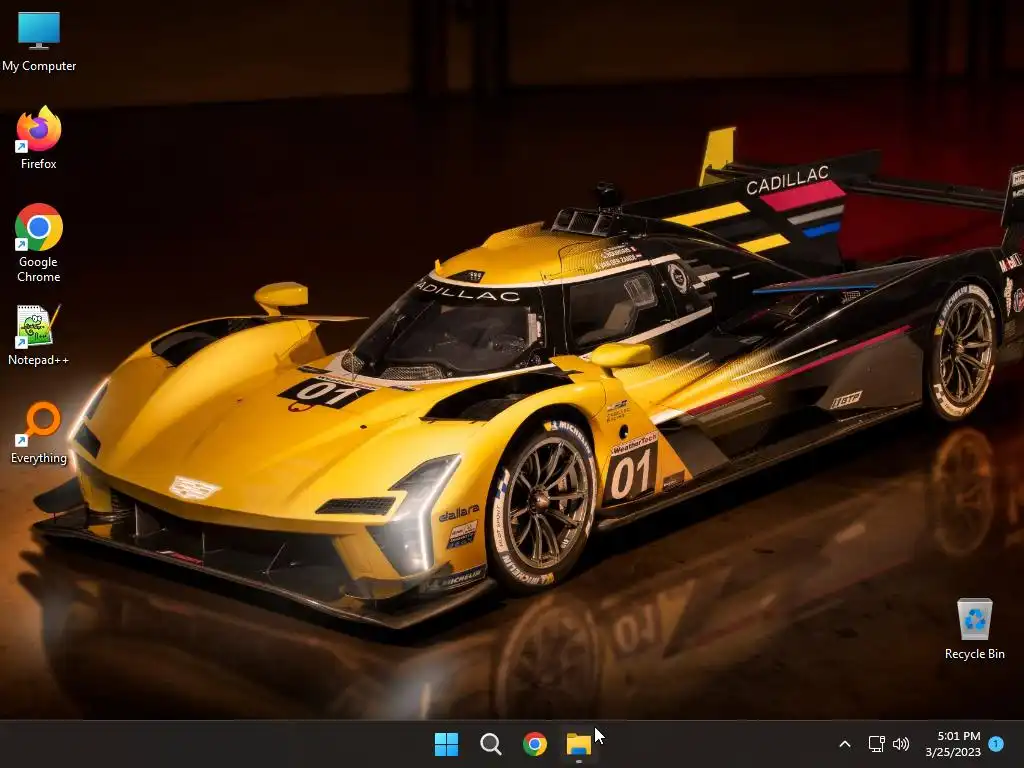Screen dimensions: 1024x768
Task: Click the 'Notepad++' label text
Action: click(x=39, y=360)
